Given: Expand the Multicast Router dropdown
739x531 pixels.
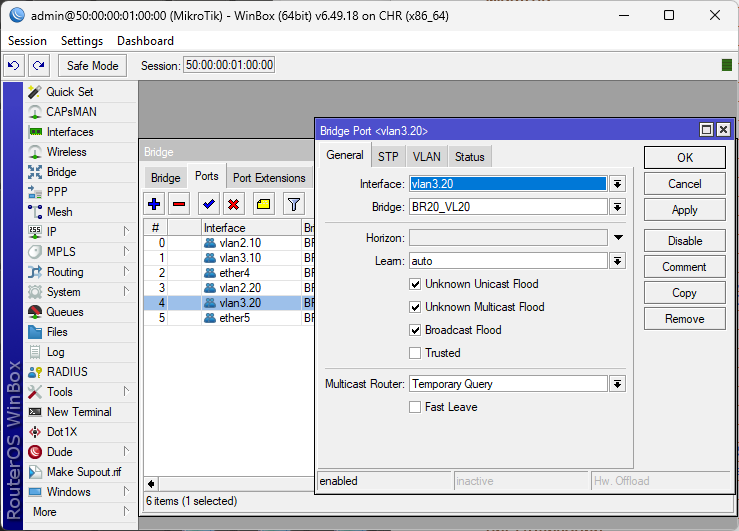Looking at the screenshot, I should (x=618, y=384).
